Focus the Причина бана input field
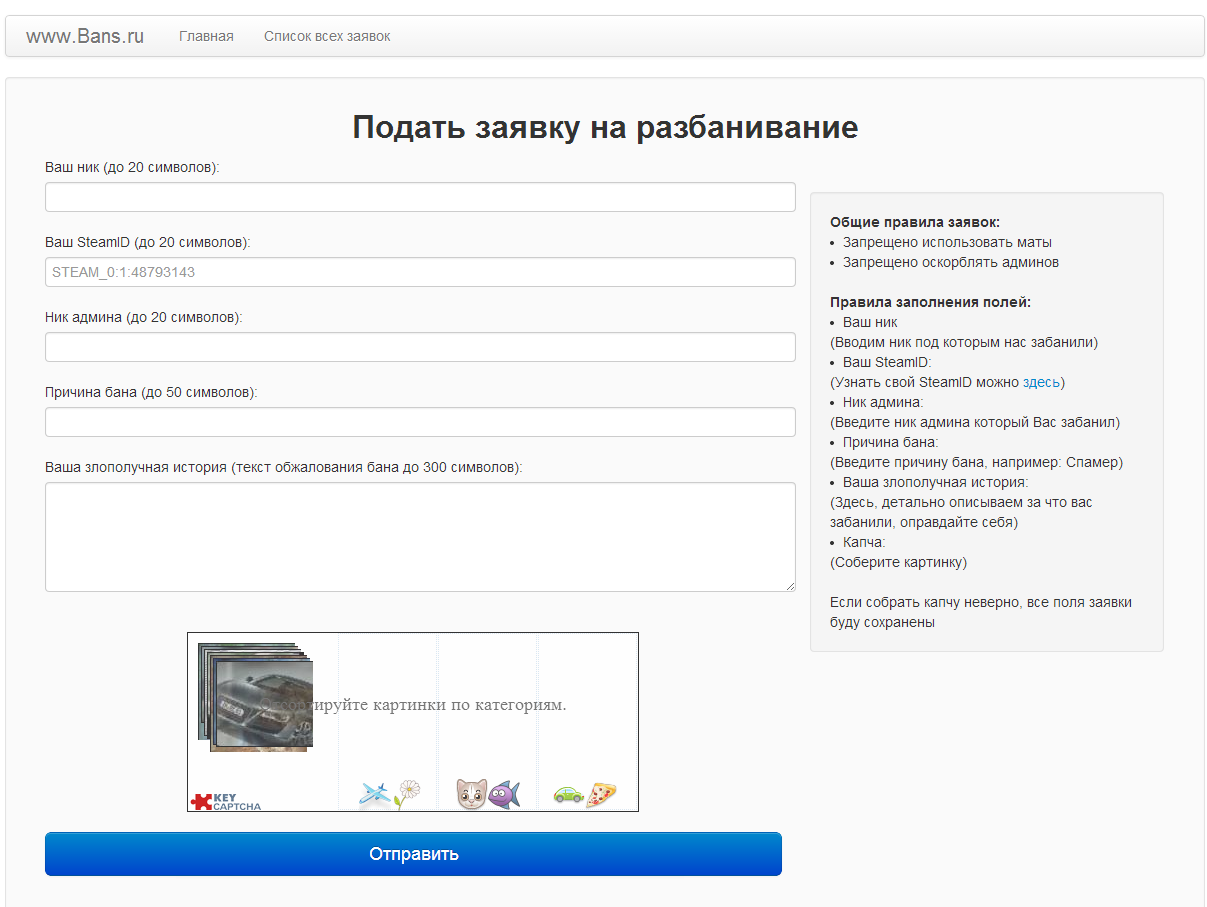The image size is (1207, 907). [x=420, y=422]
